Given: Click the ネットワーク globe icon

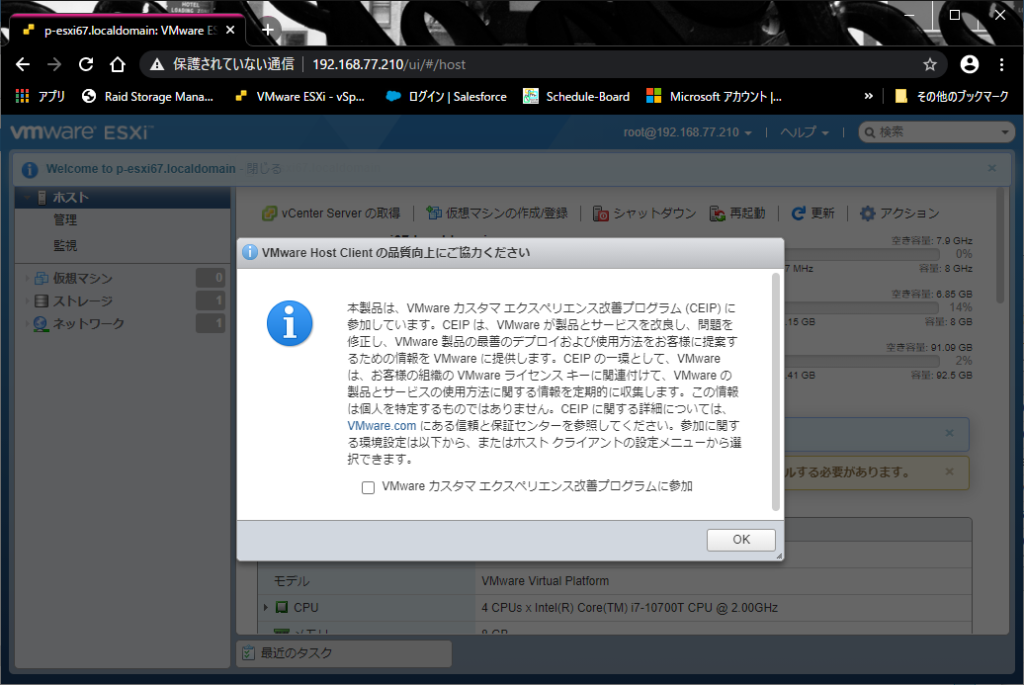Looking at the screenshot, I should tap(41, 324).
